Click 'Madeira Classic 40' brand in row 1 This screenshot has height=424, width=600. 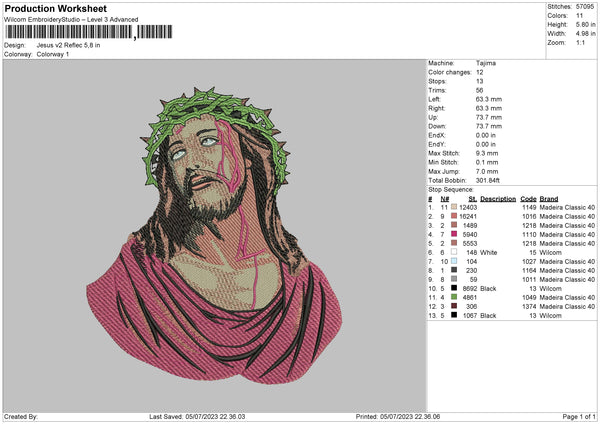pyautogui.click(x=567, y=207)
